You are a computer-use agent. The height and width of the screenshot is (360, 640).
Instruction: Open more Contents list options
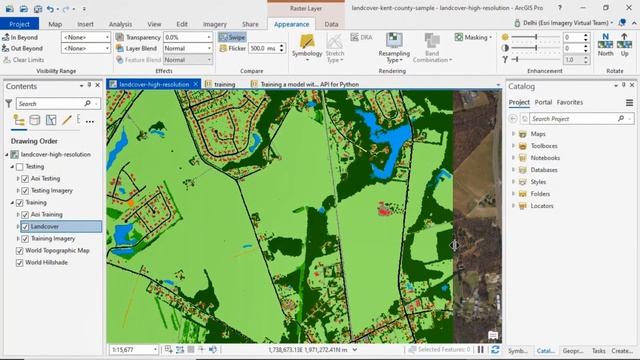point(90,121)
